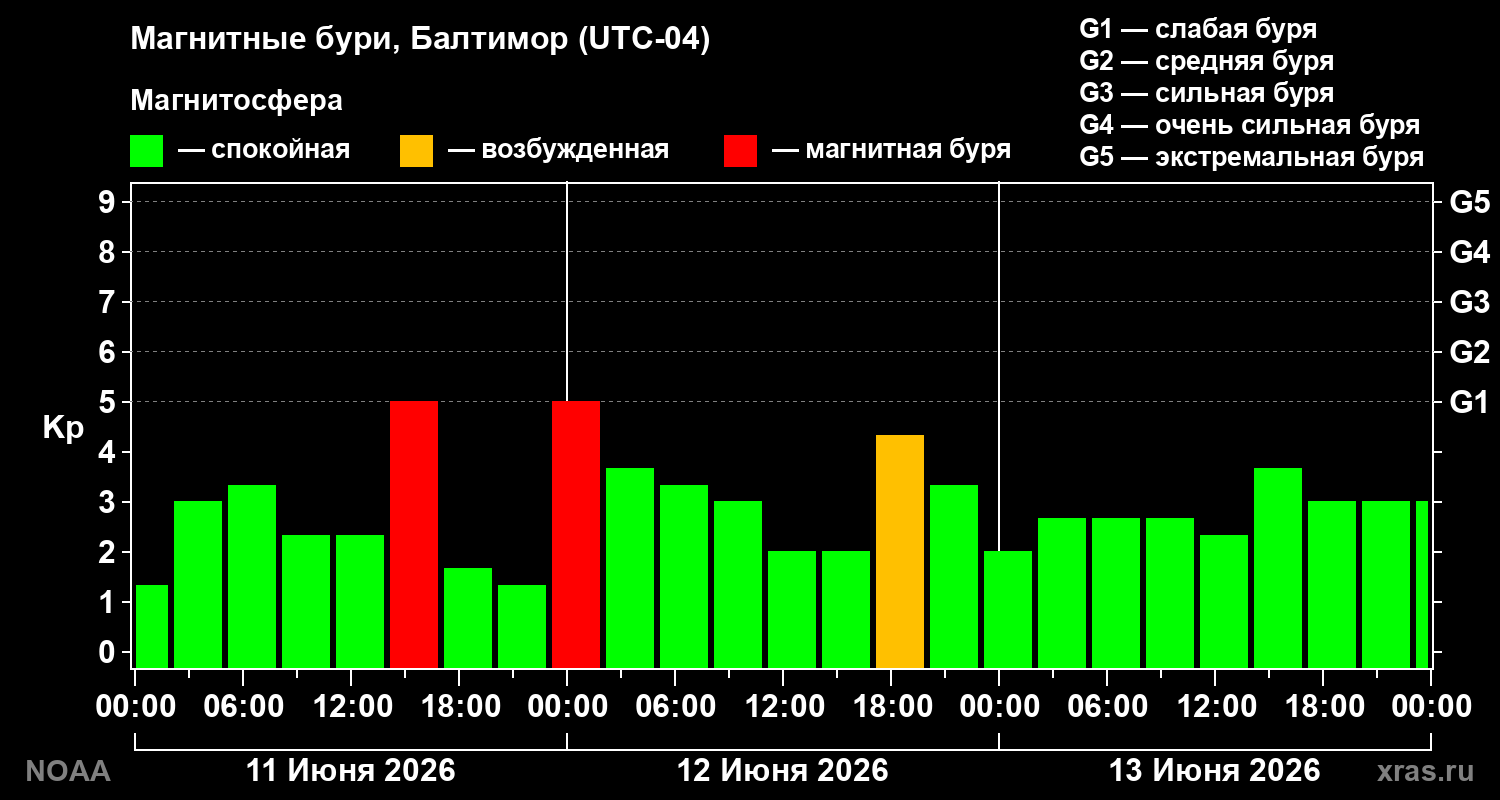Click the "G2 — средняя буря" legend line
The width and height of the screenshot is (1500, 800).
click(1206, 61)
